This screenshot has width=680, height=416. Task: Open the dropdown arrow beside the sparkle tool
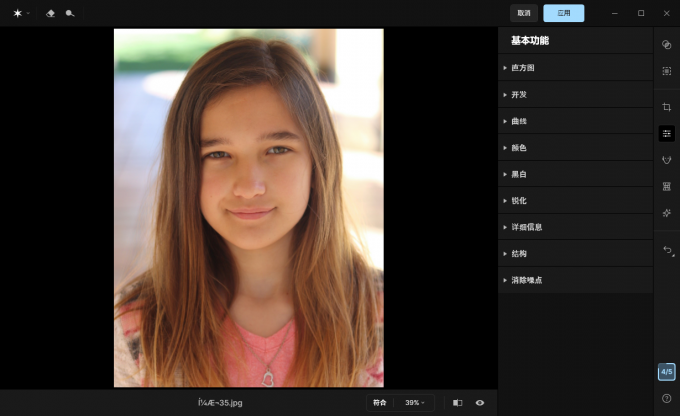(28, 13)
